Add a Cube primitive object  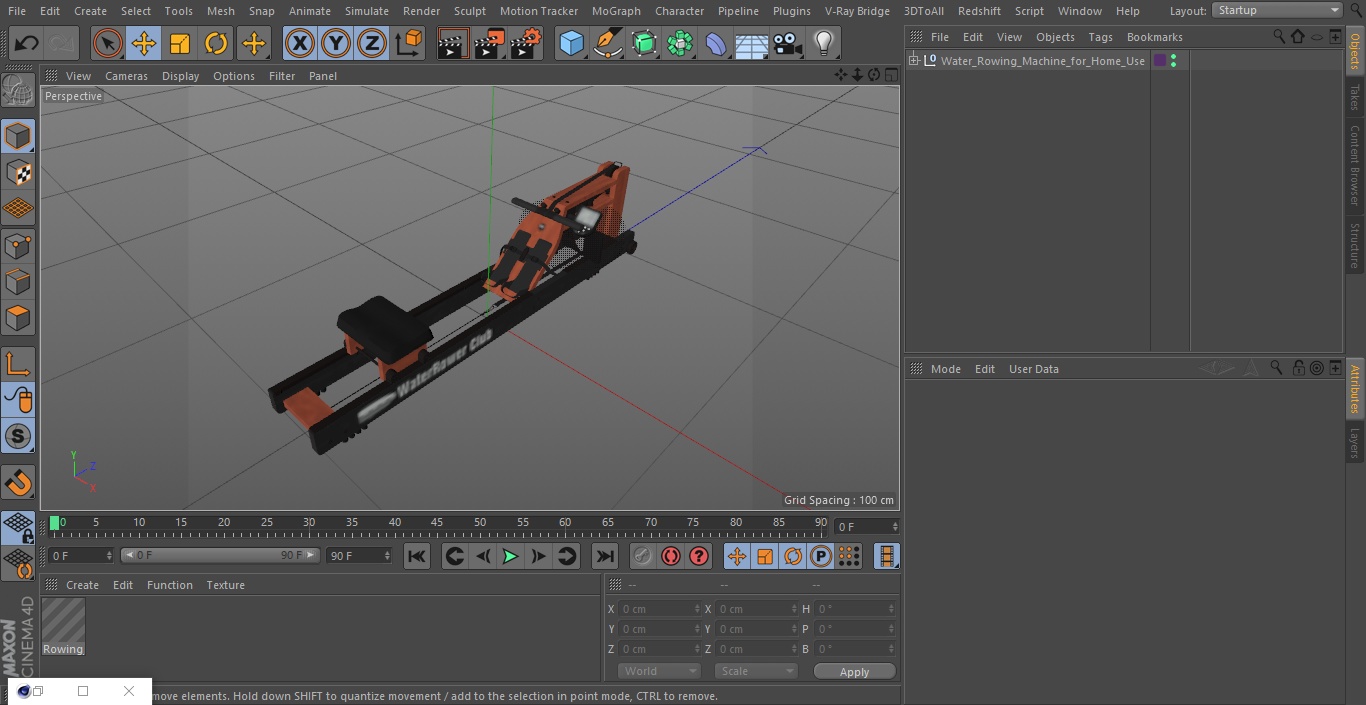[572, 43]
